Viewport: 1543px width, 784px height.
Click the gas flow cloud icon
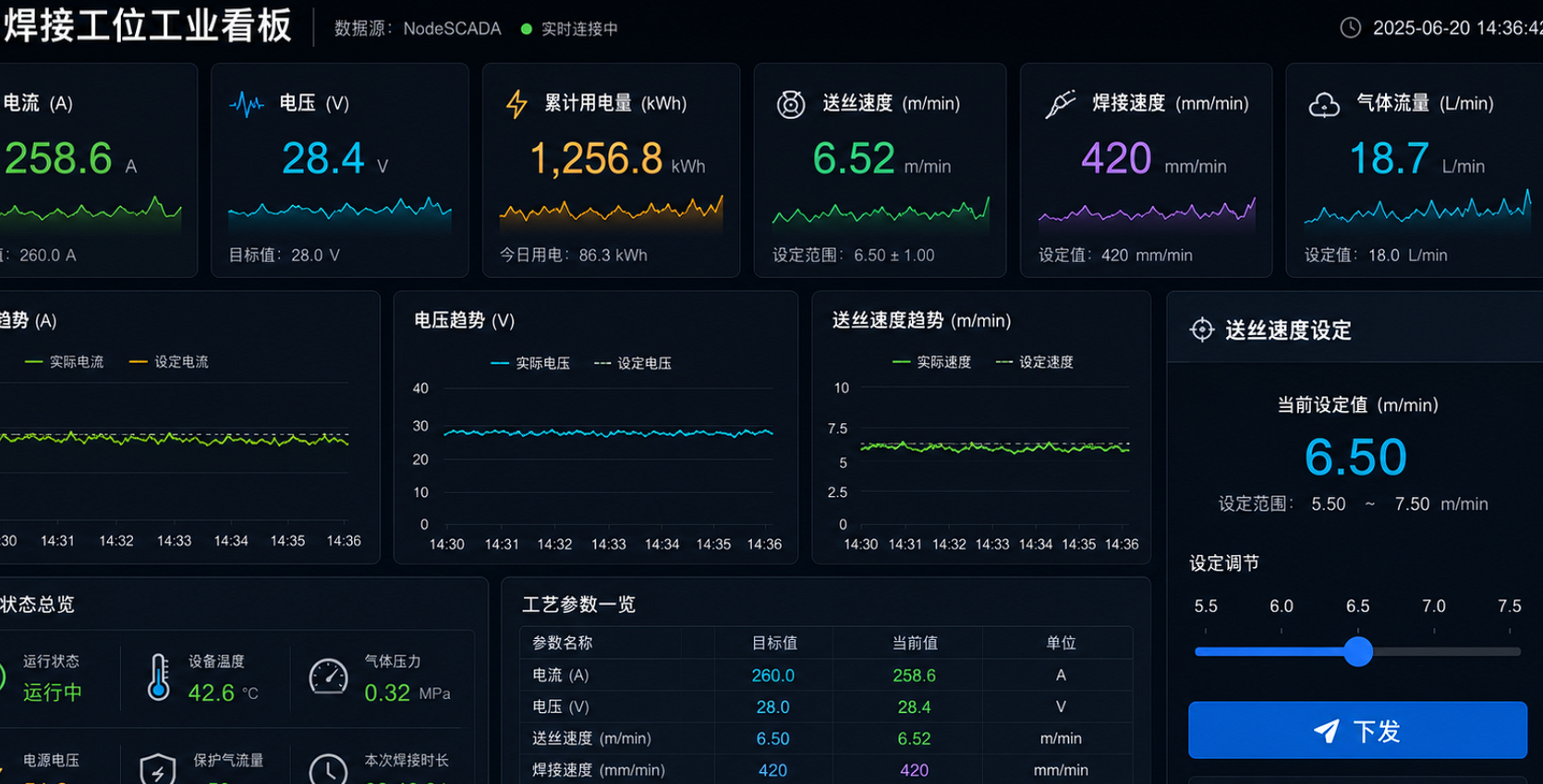click(x=1324, y=104)
